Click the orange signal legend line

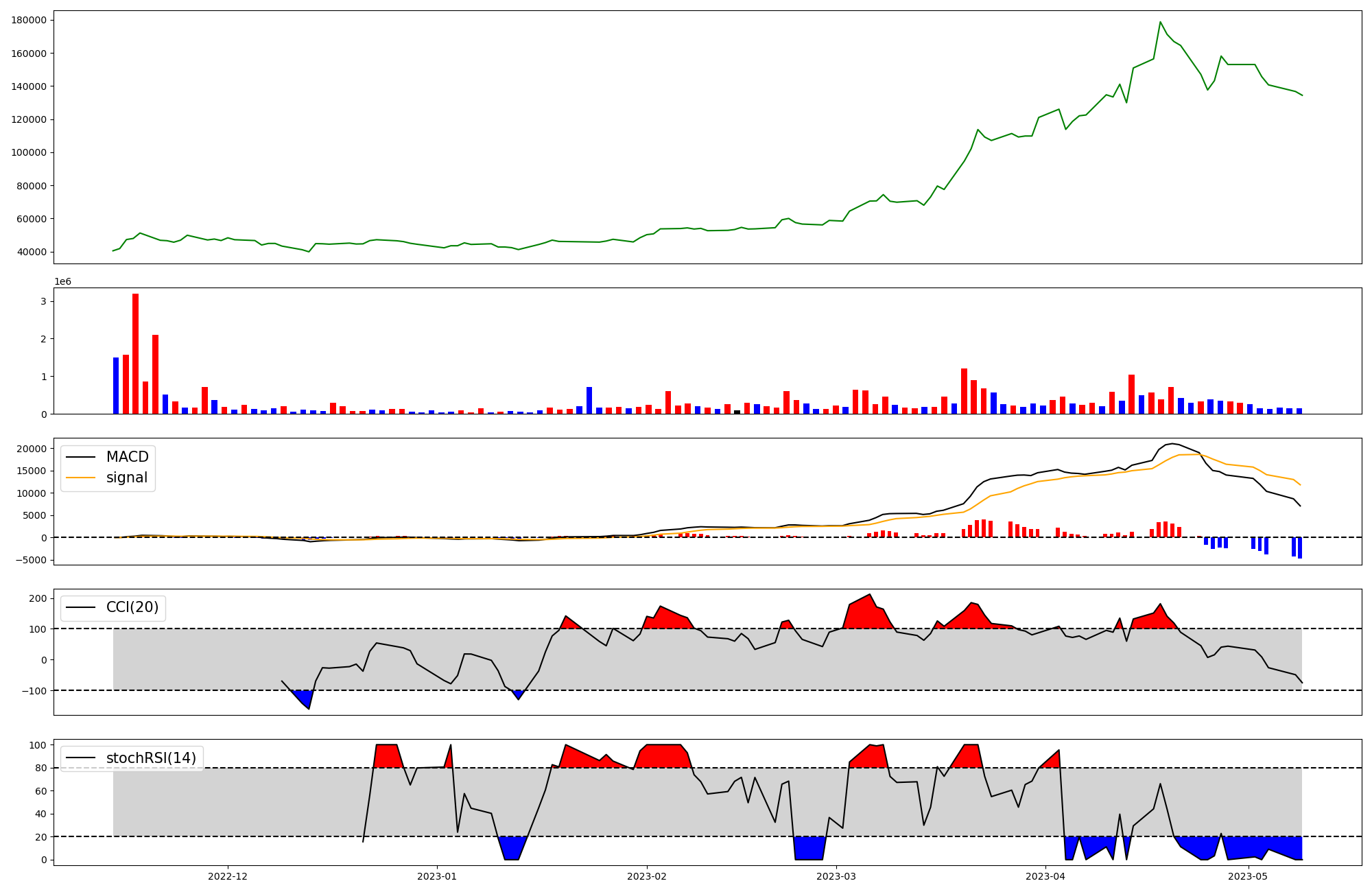click(81, 478)
